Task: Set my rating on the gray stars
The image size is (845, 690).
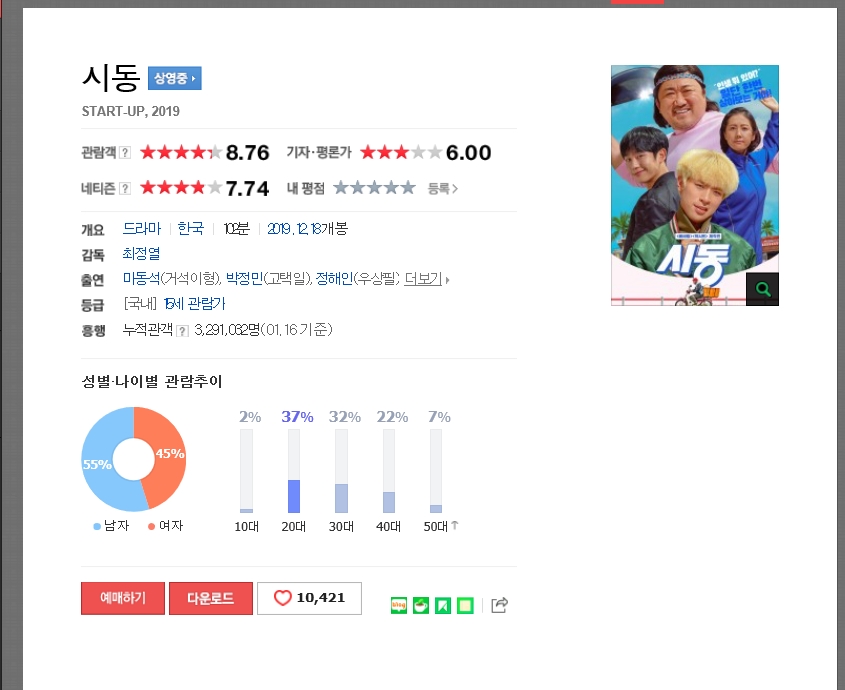Action: point(373,188)
